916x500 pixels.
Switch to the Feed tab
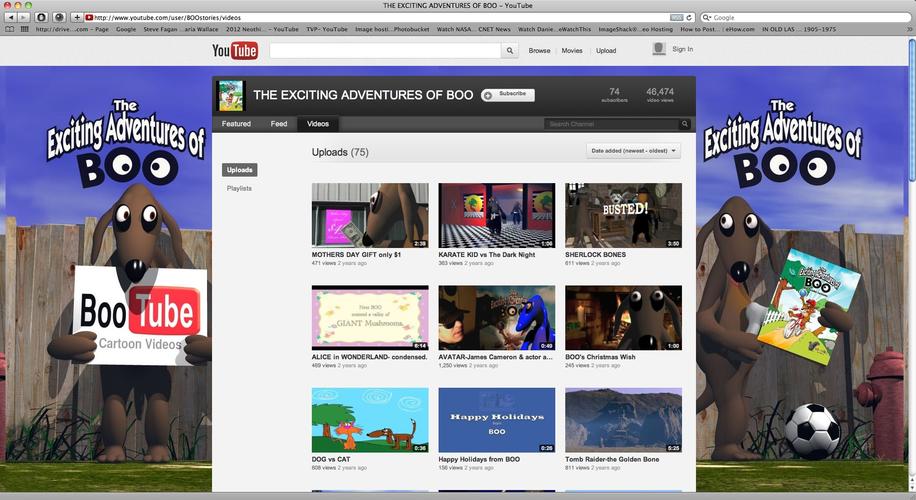pos(279,124)
